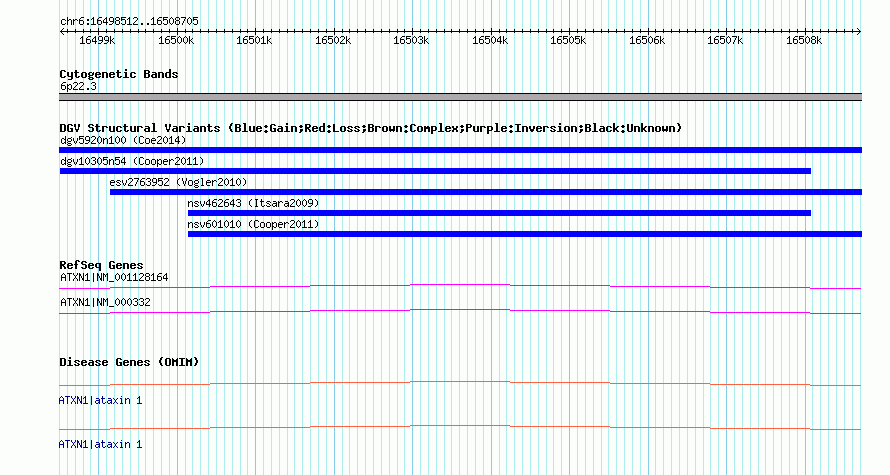Click the blue gain bar for nsv462643

(x=499, y=213)
